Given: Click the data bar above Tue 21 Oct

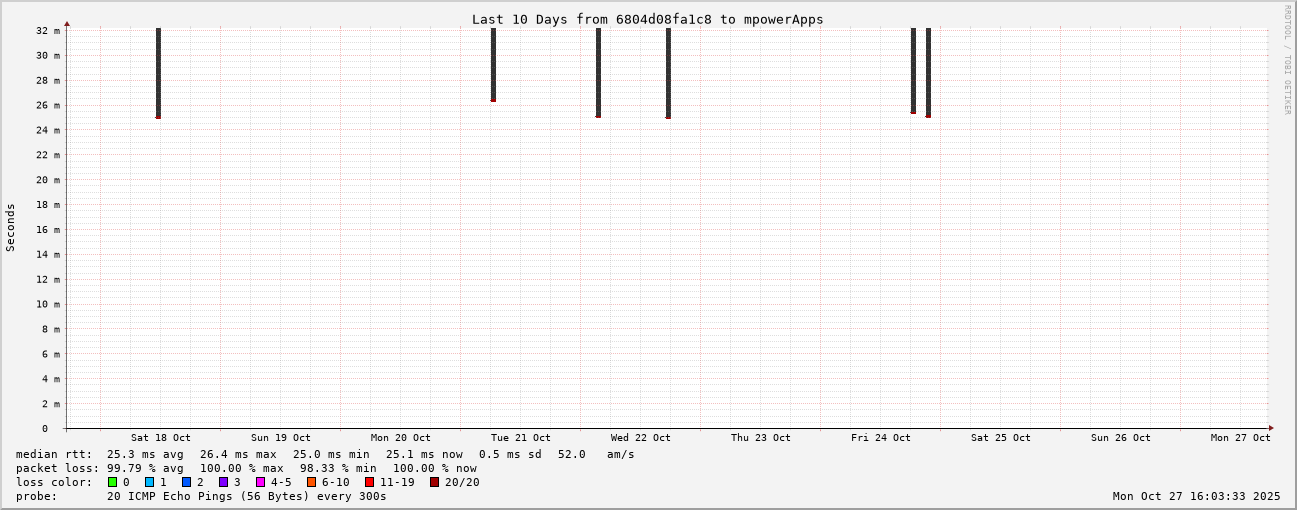Looking at the screenshot, I should (x=493, y=64).
